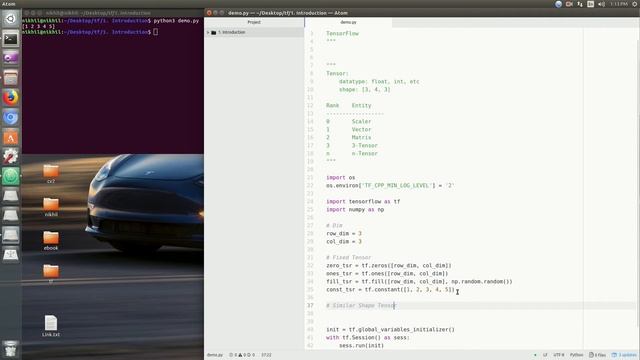
Task: Open the Ubuntu Dash search launcher icon
Action: click(11, 19)
